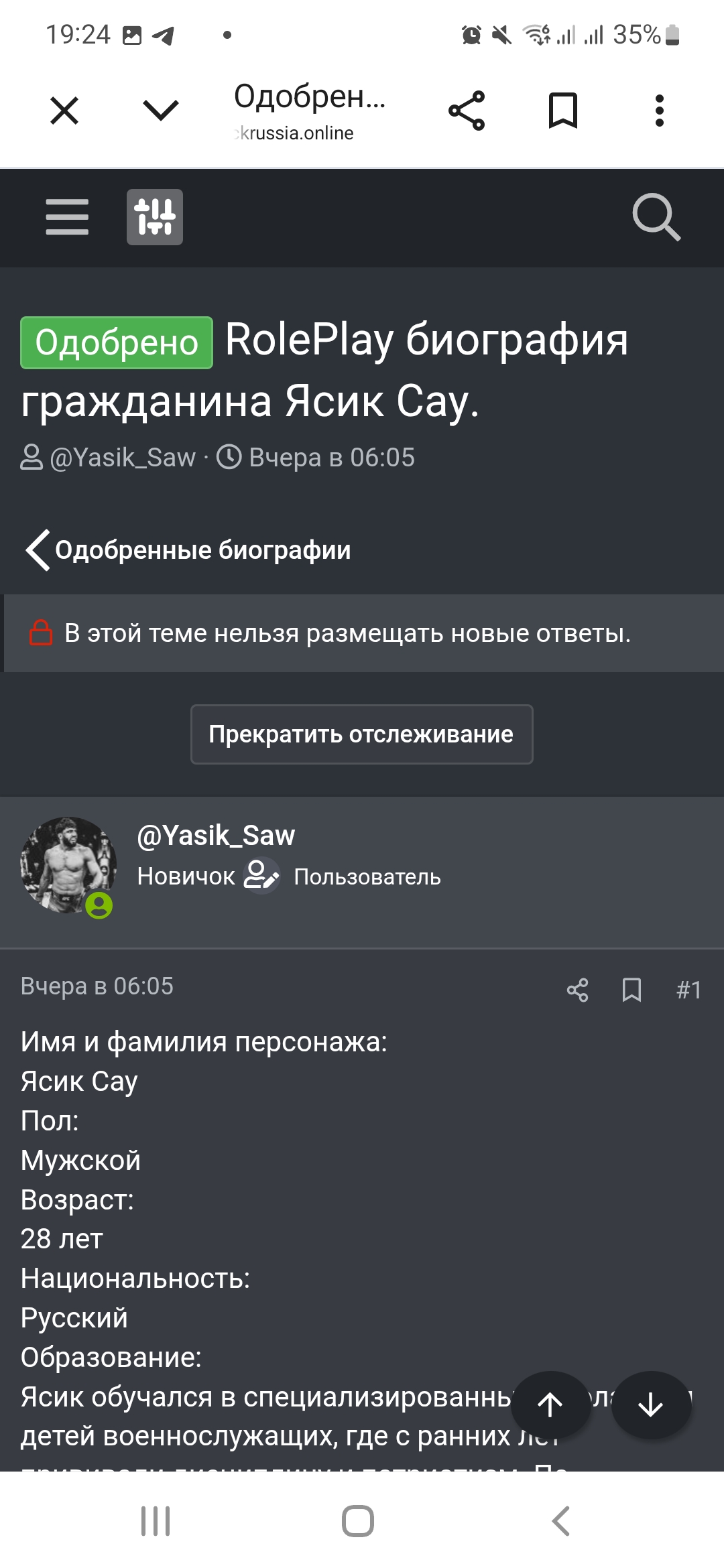
Task: Close the browser custom tab
Action: point(64,111)
